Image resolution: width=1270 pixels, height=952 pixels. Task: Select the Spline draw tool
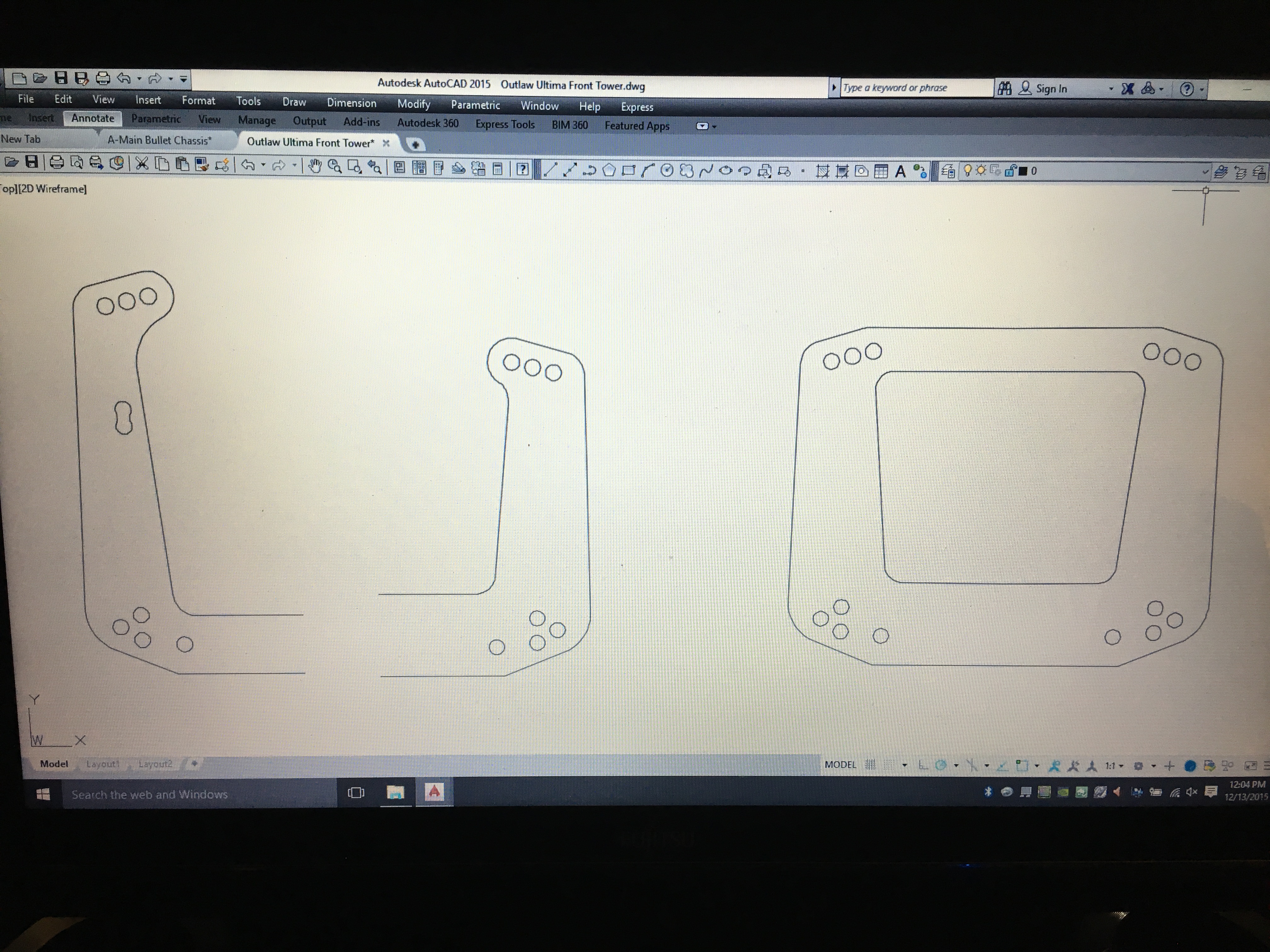pyautogui.click(x=706, y=170)
